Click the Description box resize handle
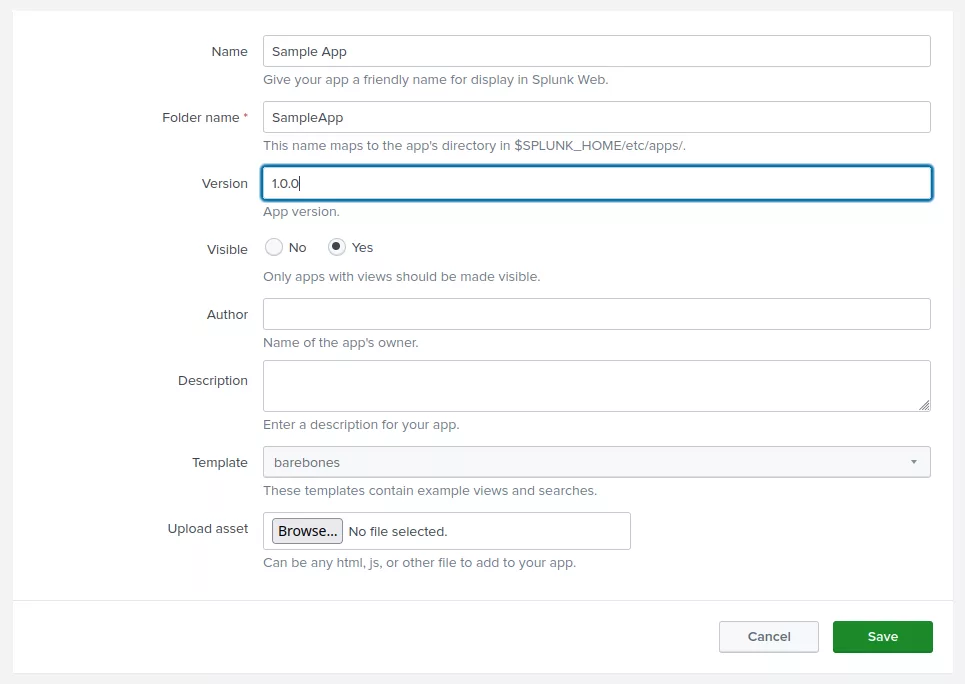 [x=924, y=405]
